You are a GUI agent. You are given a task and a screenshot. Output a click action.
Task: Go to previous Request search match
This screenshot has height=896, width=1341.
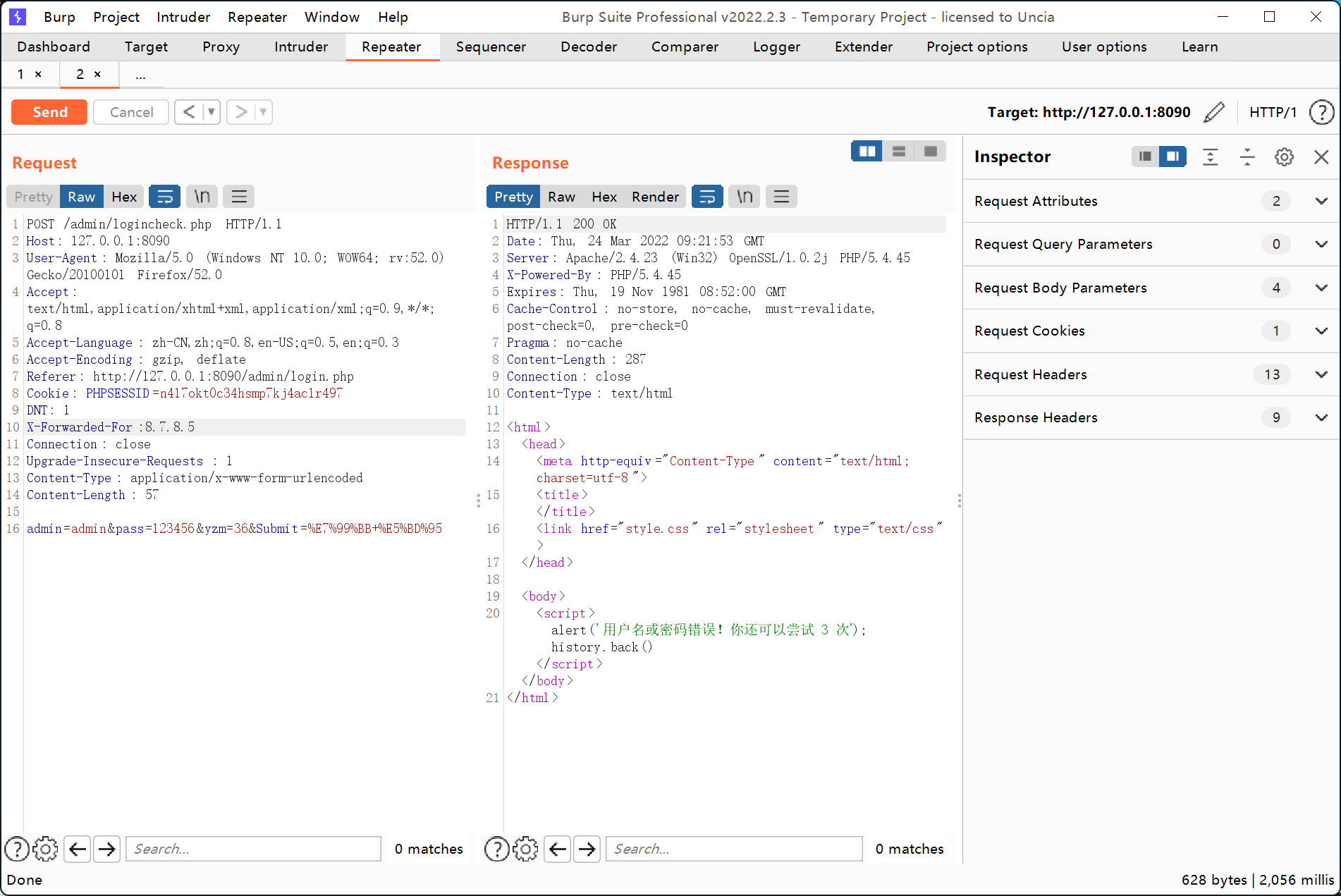tap(78, 849)
